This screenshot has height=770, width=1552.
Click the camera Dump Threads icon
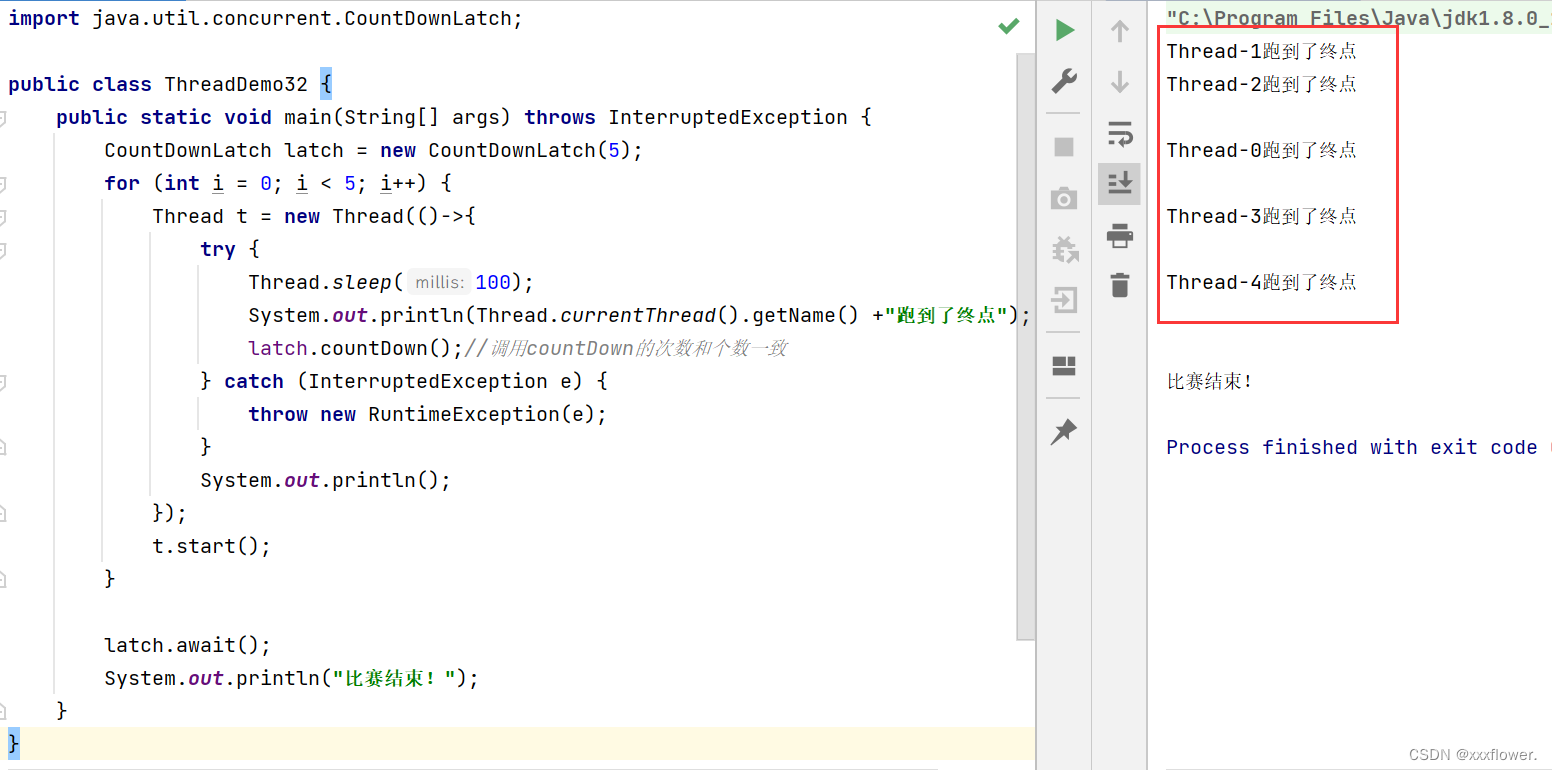(1064, 198)
